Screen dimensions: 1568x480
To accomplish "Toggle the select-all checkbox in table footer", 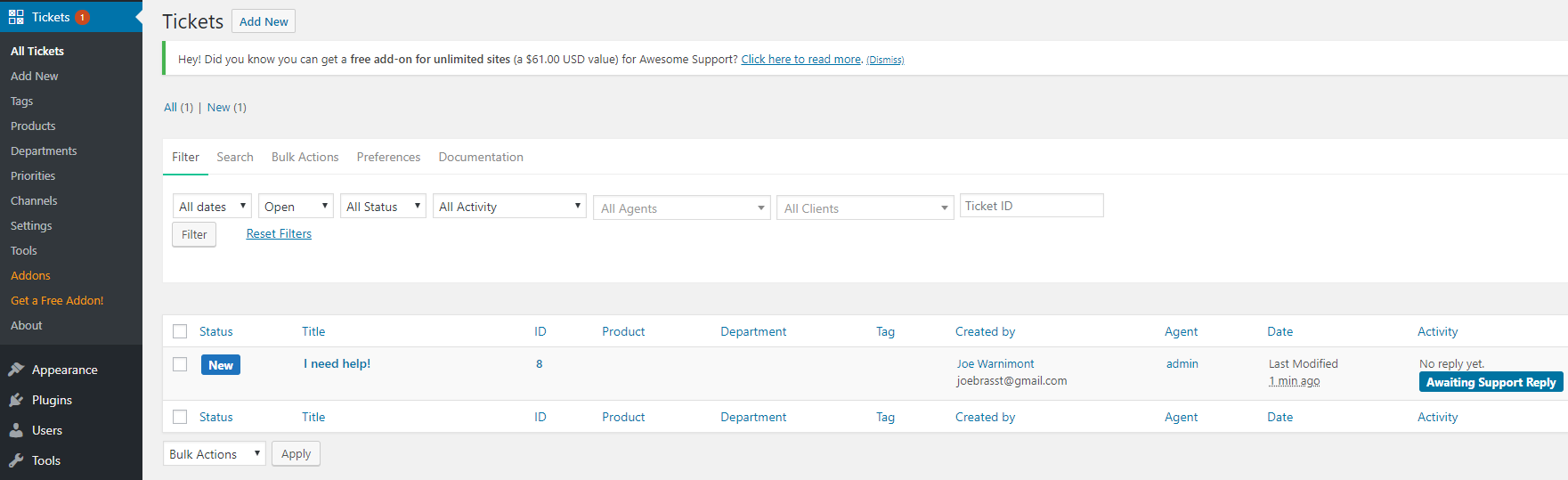I will point(180,417).
